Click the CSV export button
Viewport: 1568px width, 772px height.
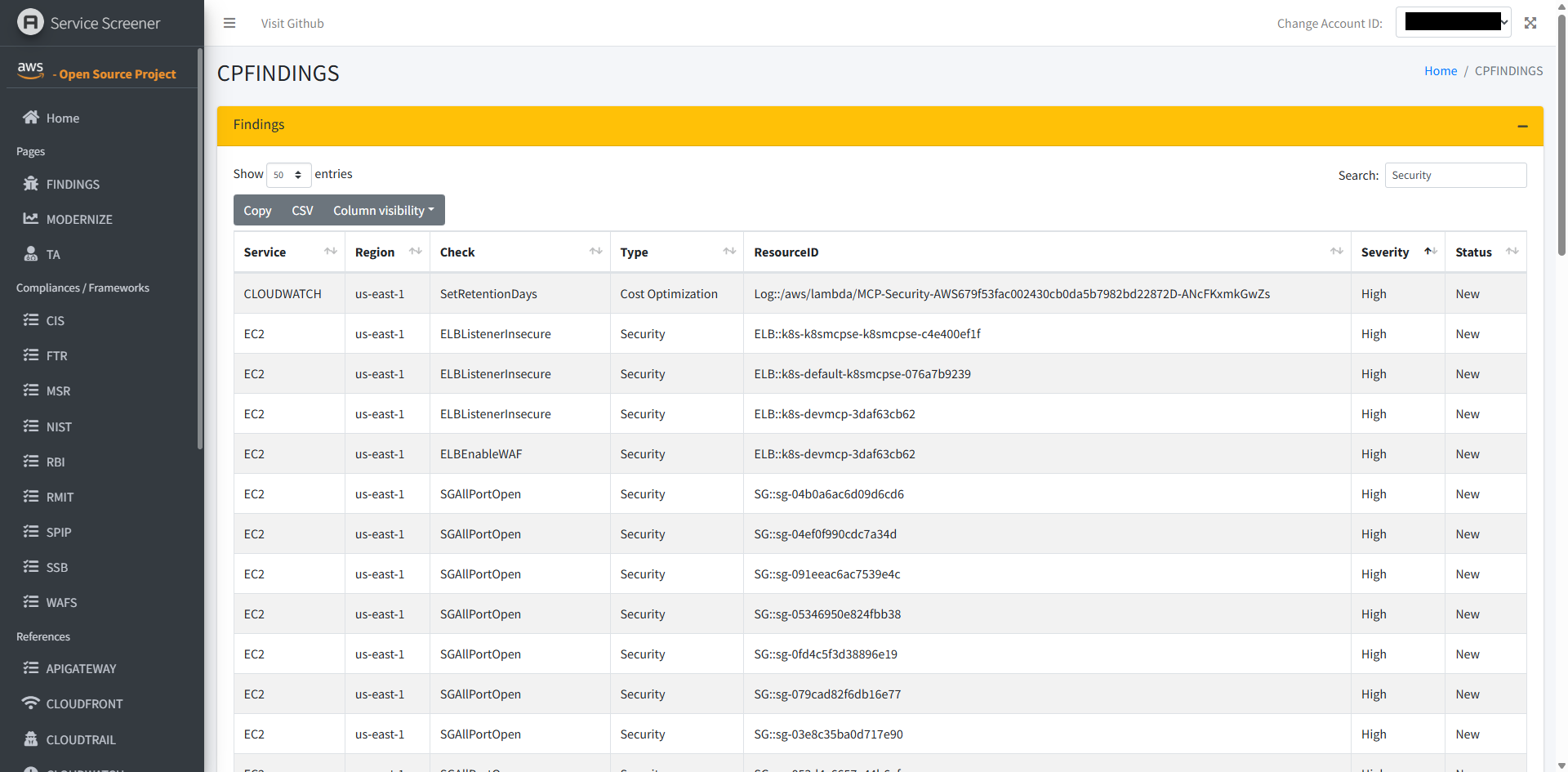click(302, 210)
